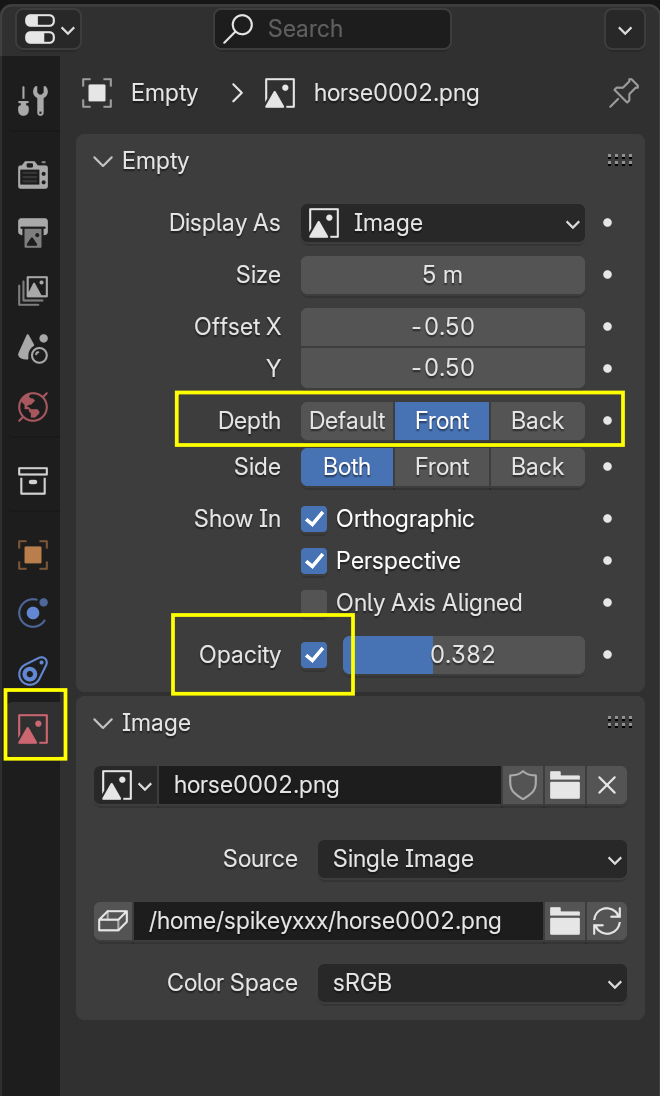Open the Scene properties tab
This screenshot has height=1096, width=660.
(x=33, y=349)
